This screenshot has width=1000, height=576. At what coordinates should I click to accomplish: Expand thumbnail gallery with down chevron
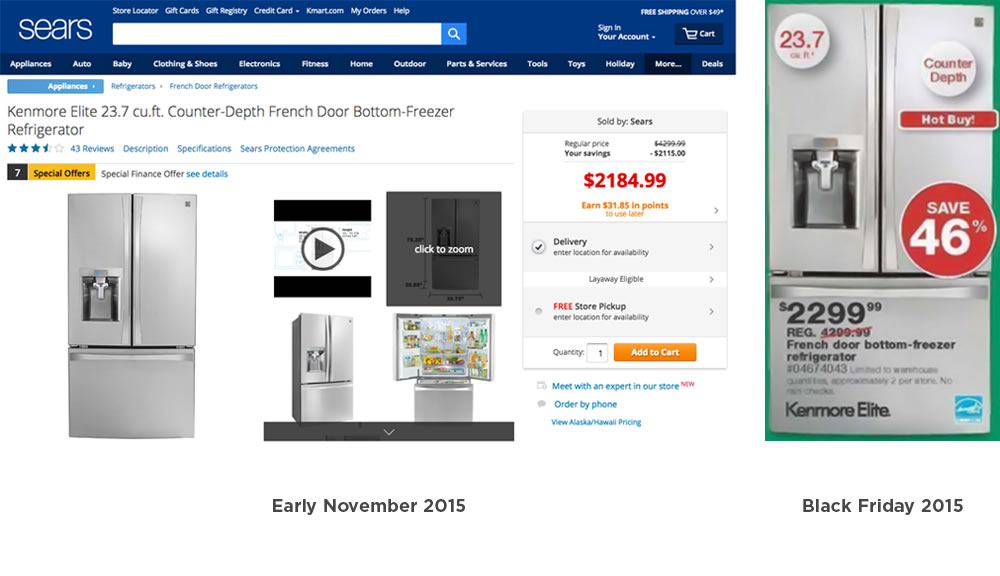(x=389, y=432)
